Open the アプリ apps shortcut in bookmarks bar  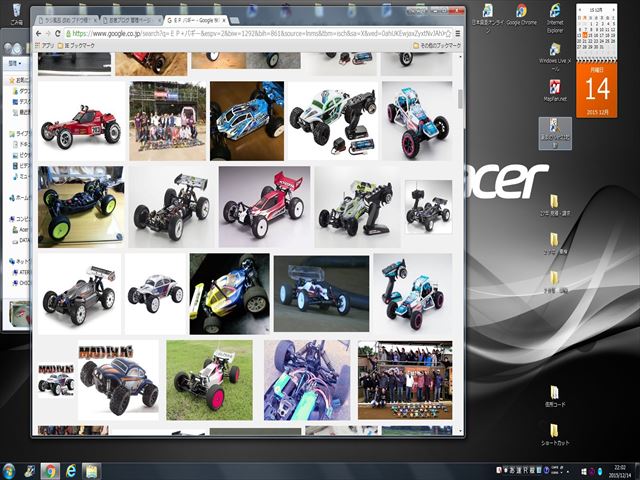pos(44,45)
